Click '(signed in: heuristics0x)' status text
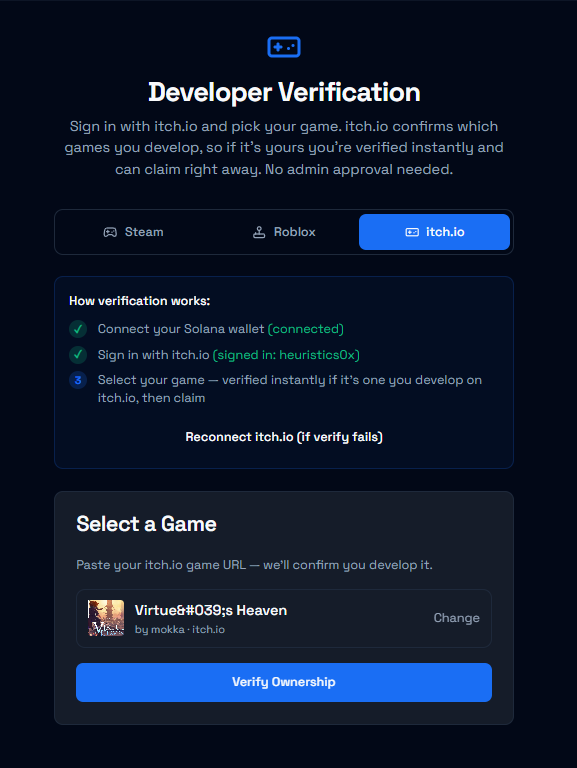Image resolution: width=577 pixels, height=768 pixels. 286,355
